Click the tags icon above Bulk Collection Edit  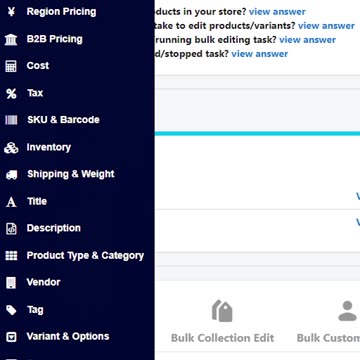222,311
